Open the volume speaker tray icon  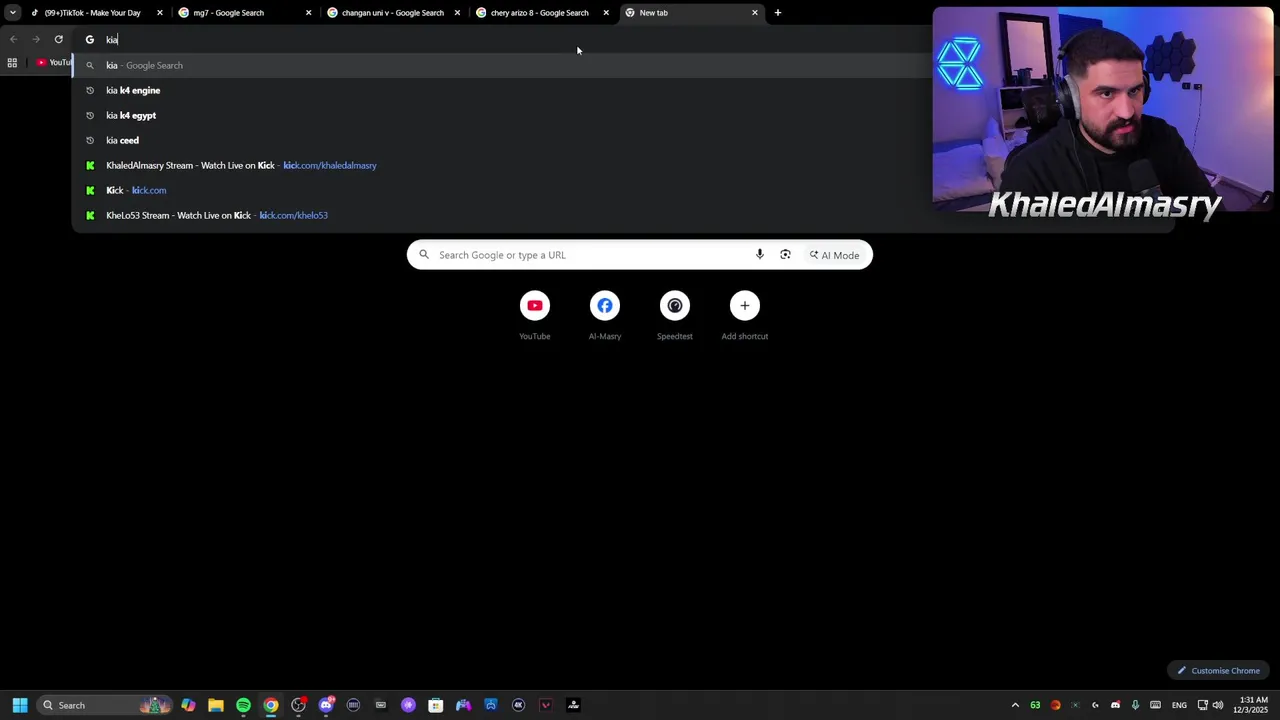coord(1218,705)
